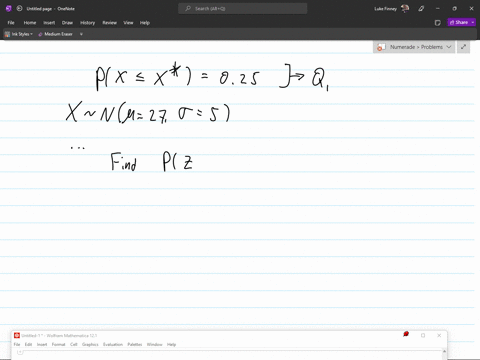Select the Medium Eraser tool
480x360 pixels.
coord(55,34)
